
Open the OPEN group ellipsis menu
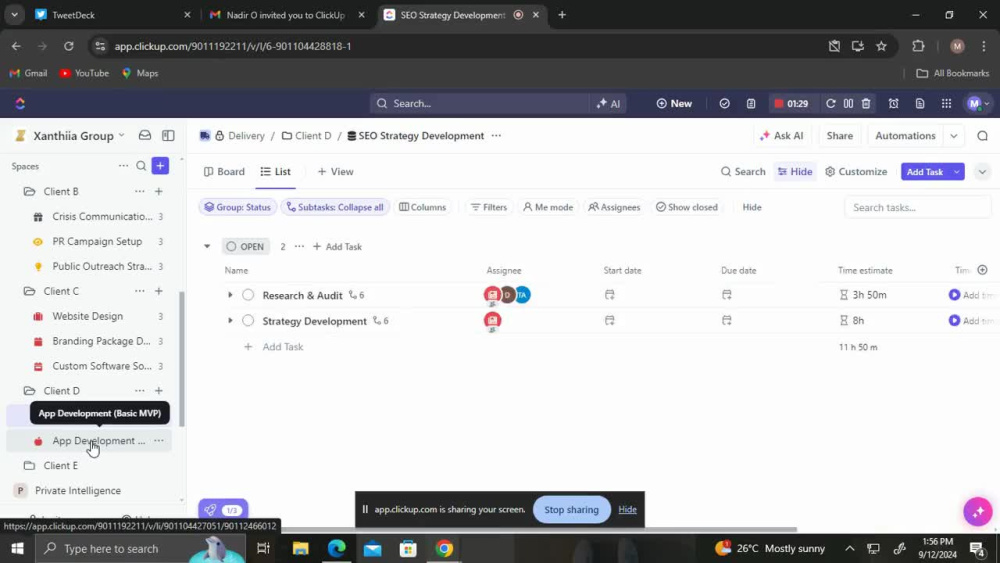pyautogui.click(x=299, y=247)
